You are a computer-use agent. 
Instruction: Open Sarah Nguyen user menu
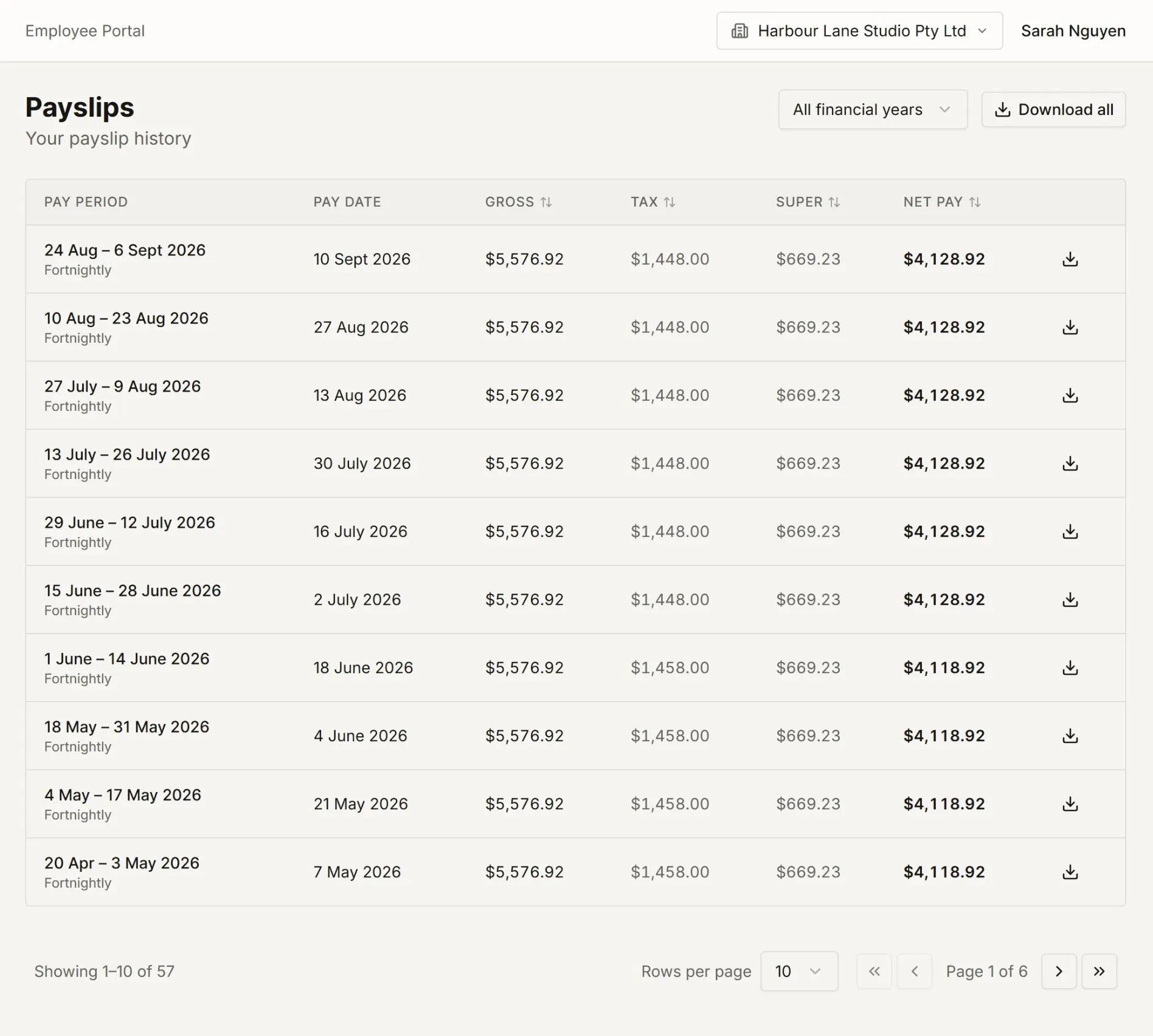[x=1073, y=31]
